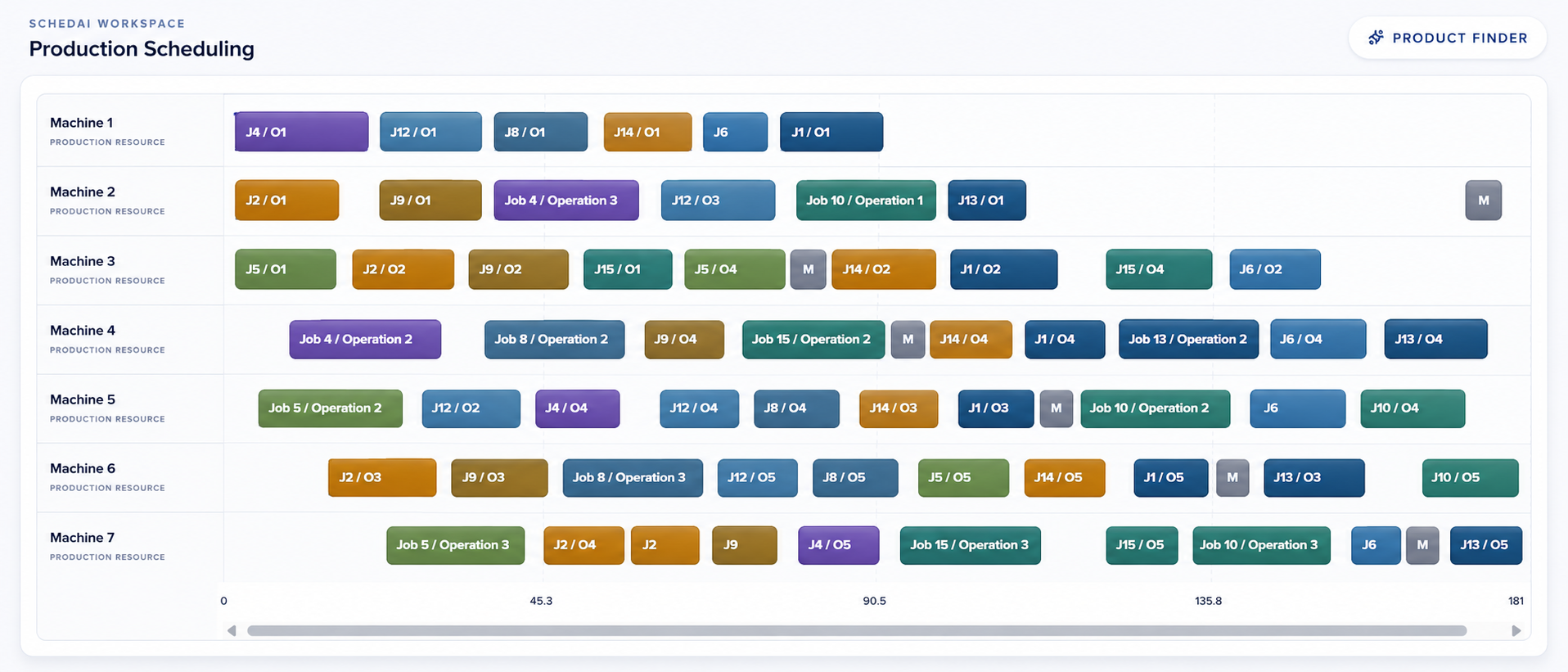Click the J9 block on Machine 7
The width and height of the screenshot is (1568, 672).
(745, 545)
